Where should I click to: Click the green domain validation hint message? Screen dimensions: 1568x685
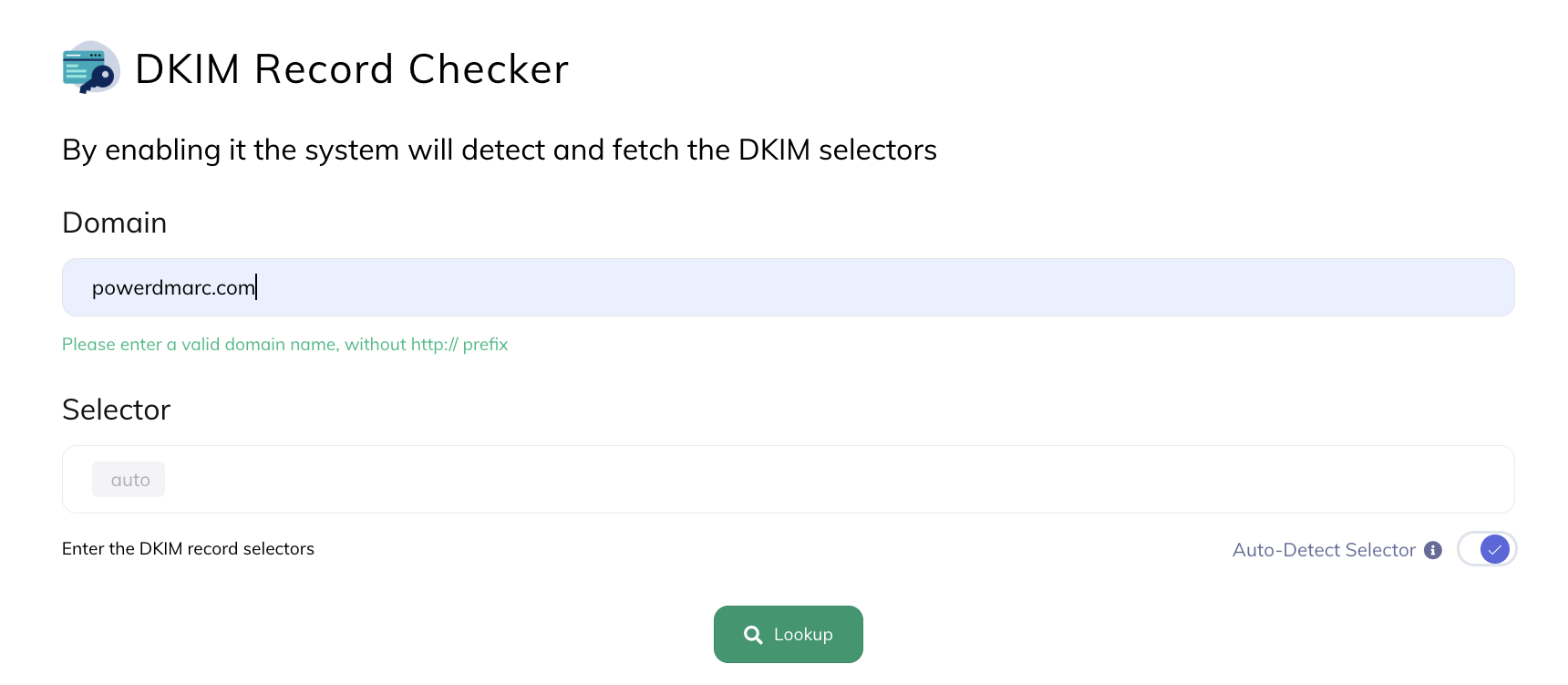pos(284,344)
